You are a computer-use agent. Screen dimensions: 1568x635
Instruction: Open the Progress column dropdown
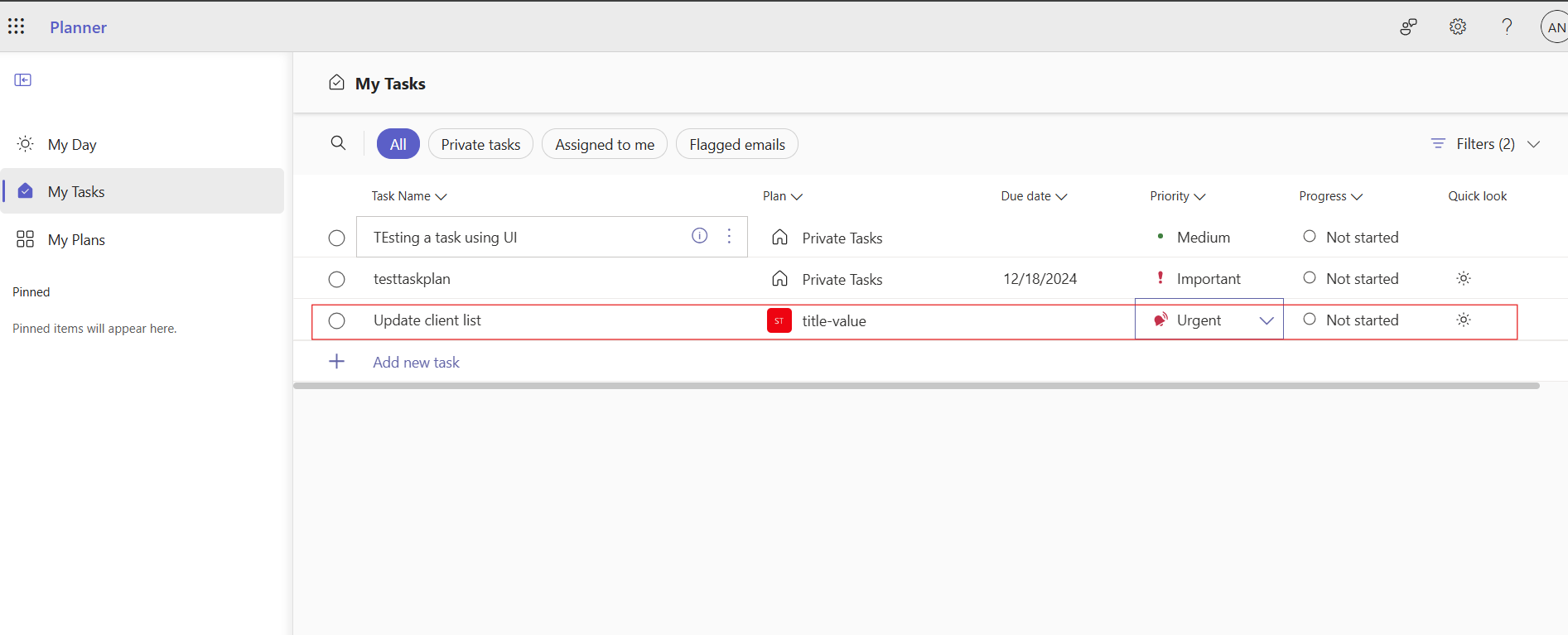(1330, 196)
